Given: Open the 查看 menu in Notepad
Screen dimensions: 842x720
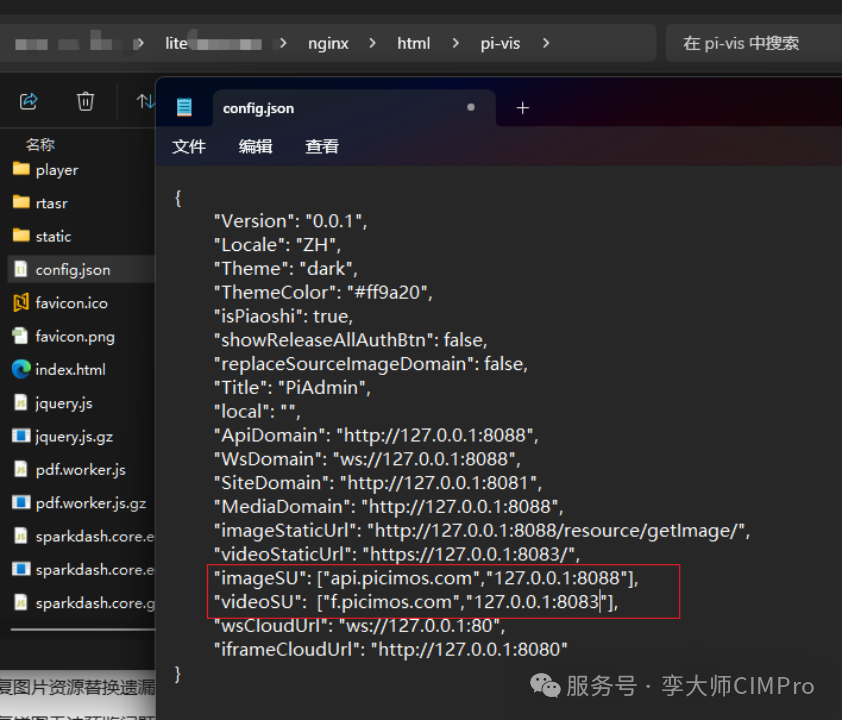Looking at the screenshot, I should pos(322,146).
